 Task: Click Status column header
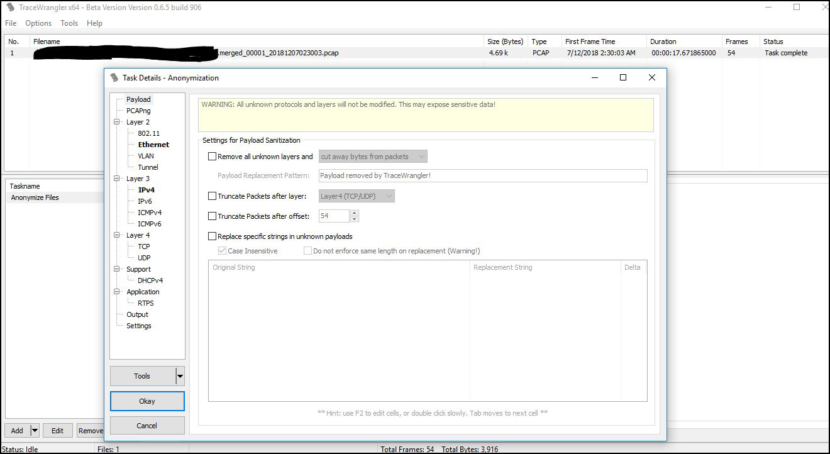click(x=794, y=41)
